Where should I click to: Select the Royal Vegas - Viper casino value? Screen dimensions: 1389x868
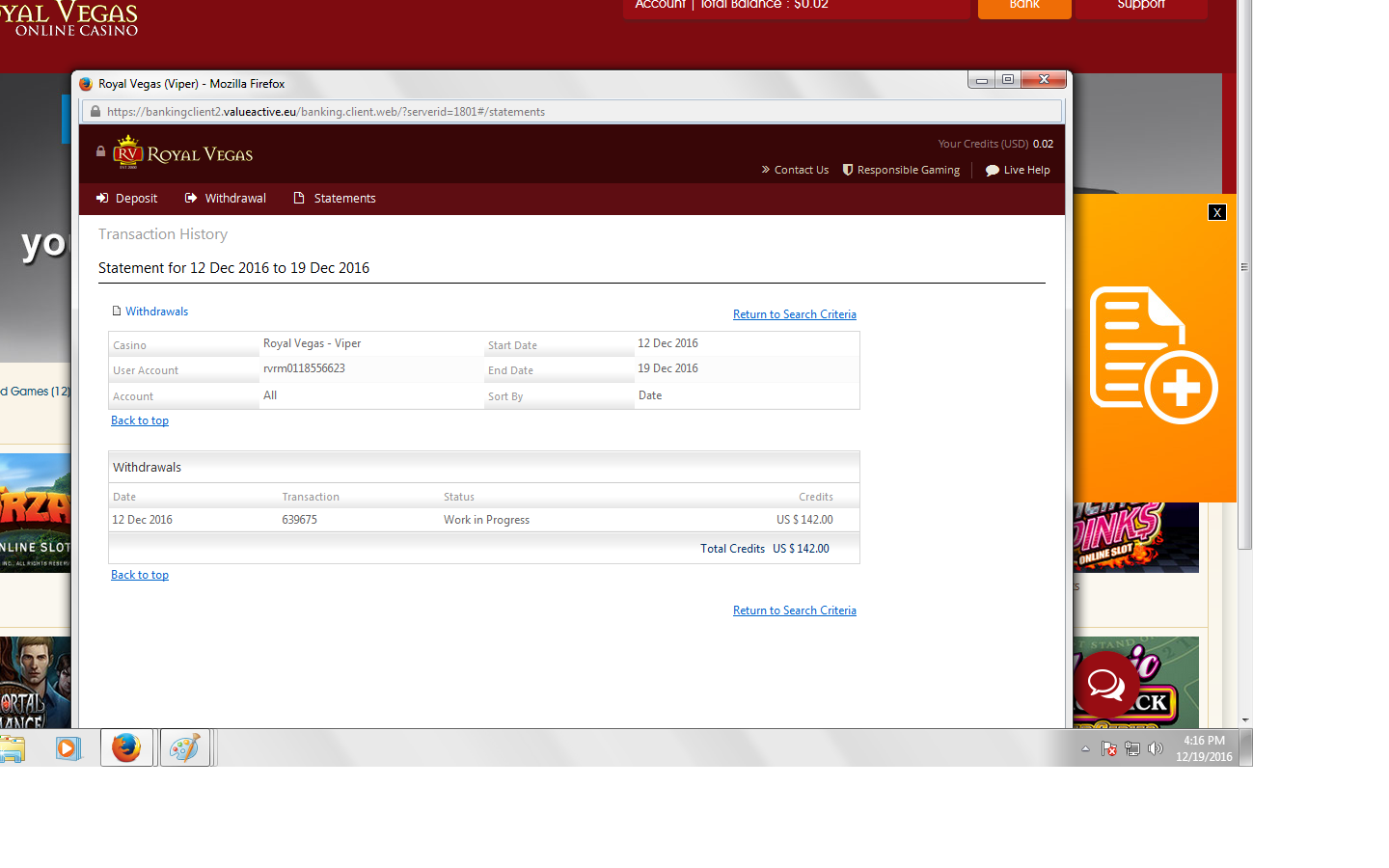(x=312, y=343)
